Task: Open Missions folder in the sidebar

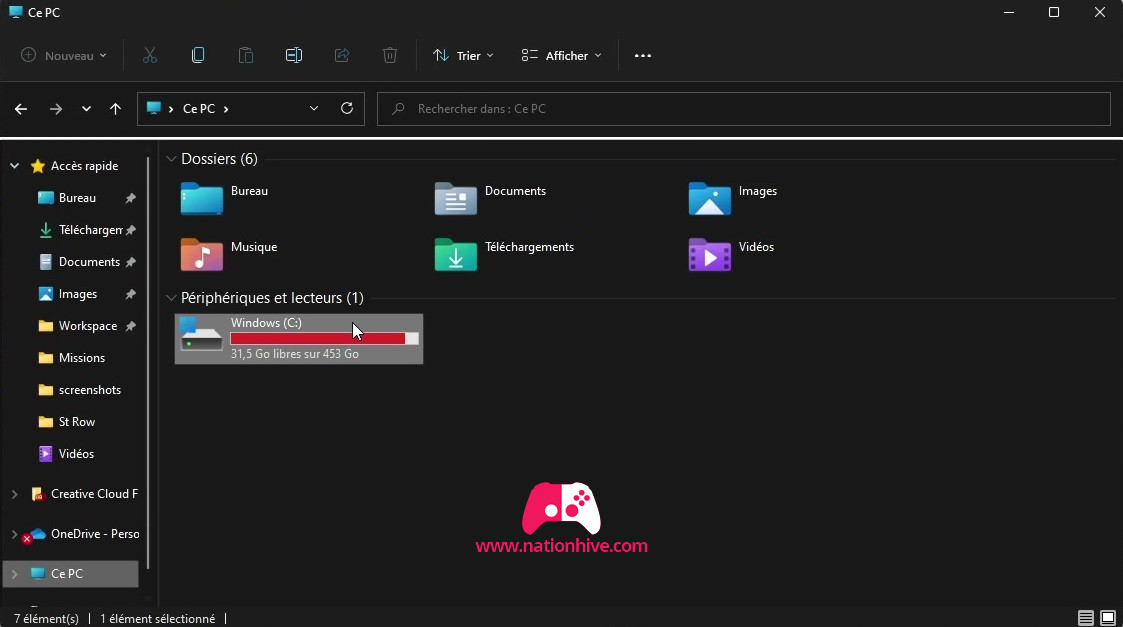Action: pos(82,358)
